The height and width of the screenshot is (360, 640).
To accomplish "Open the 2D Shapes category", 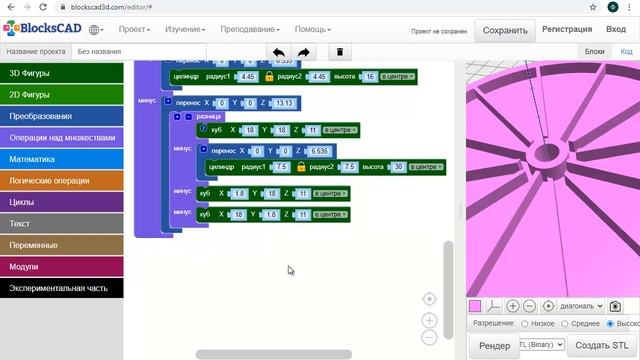I will click(62, 95).
